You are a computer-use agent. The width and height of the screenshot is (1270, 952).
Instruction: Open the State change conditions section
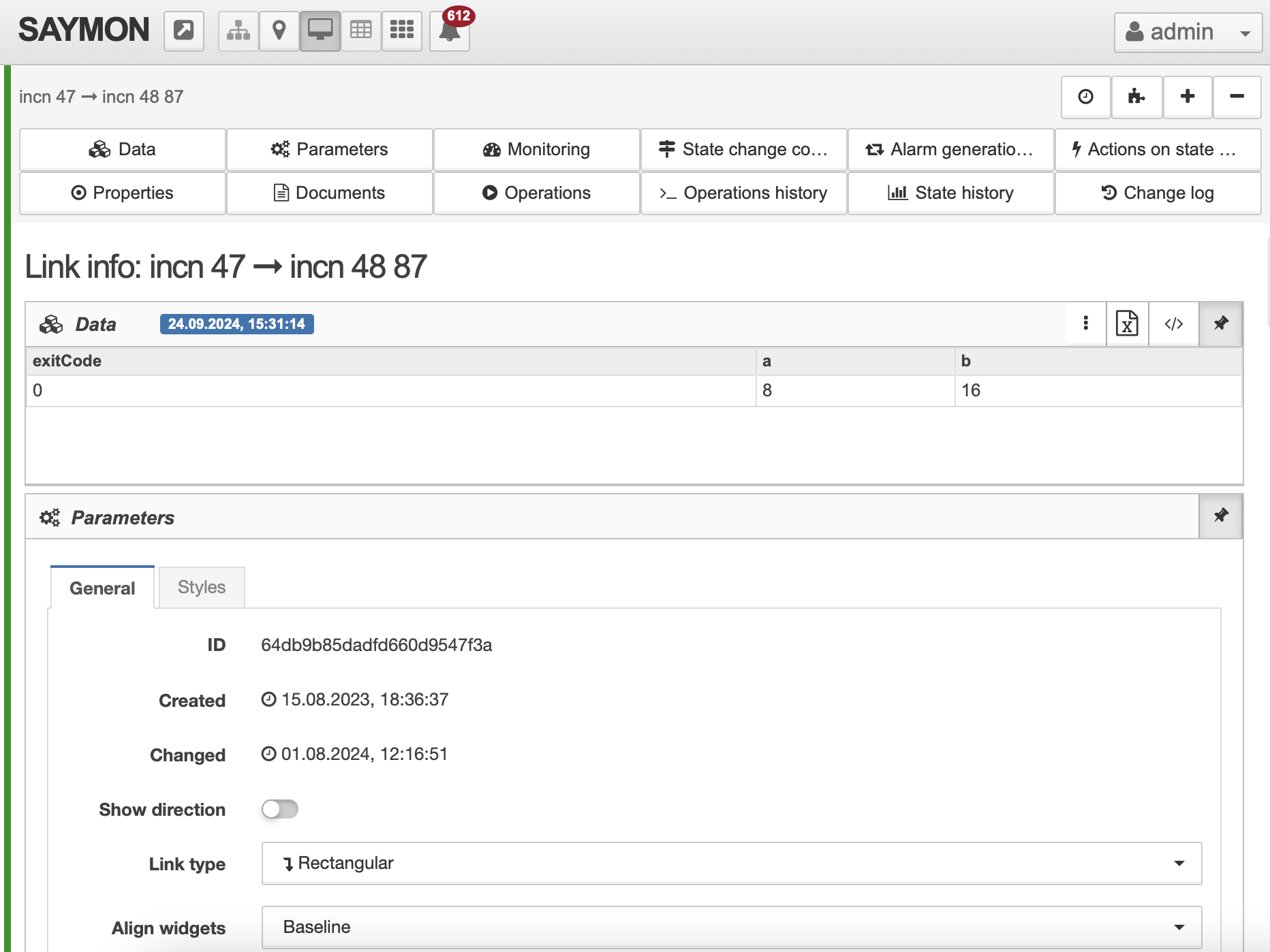coord(744,149)
